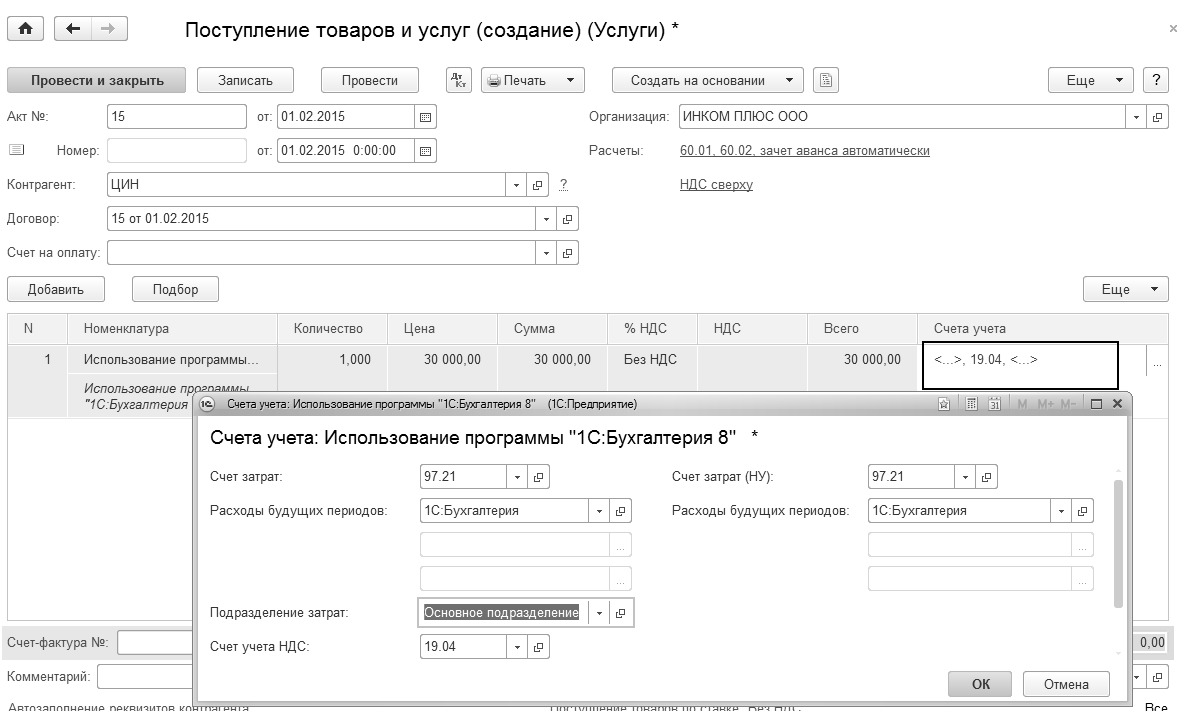This screenshot has width=1183, height=711.
Task: Open Счет затрат 97.21 account card
Action: (x=538, y=477)
